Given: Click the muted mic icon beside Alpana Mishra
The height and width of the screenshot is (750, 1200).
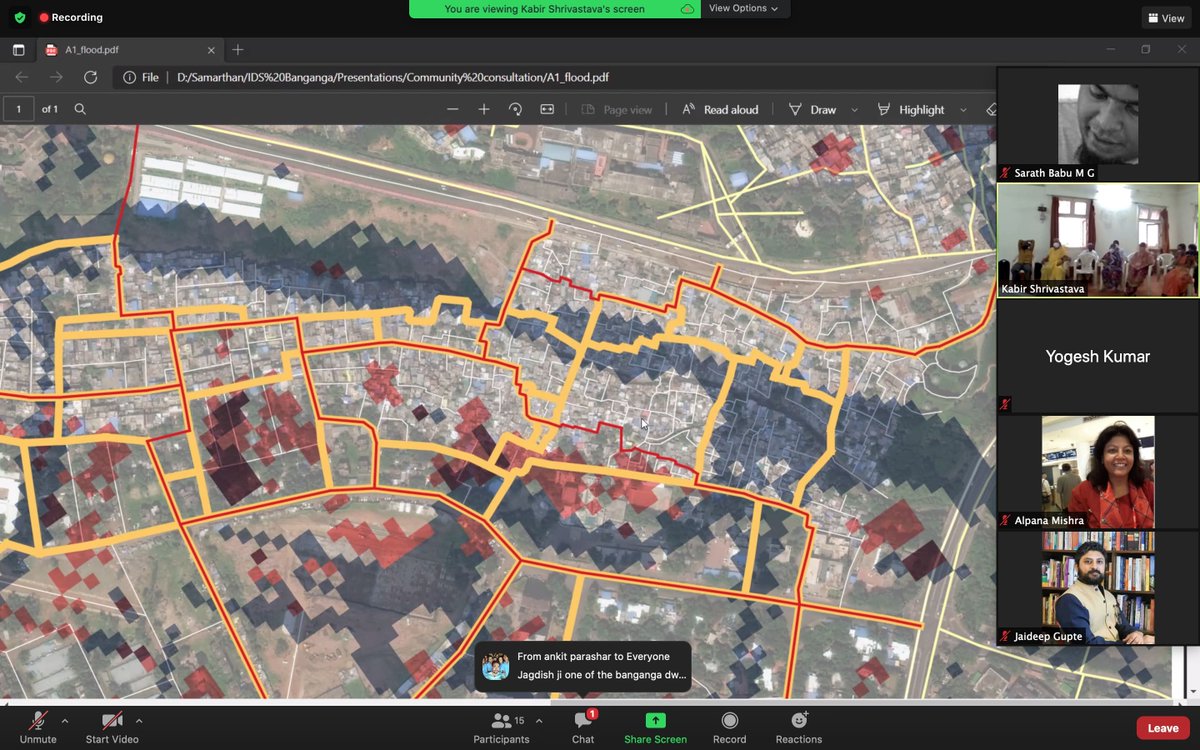Looking at the screenshot, I should pos(1006,520).
